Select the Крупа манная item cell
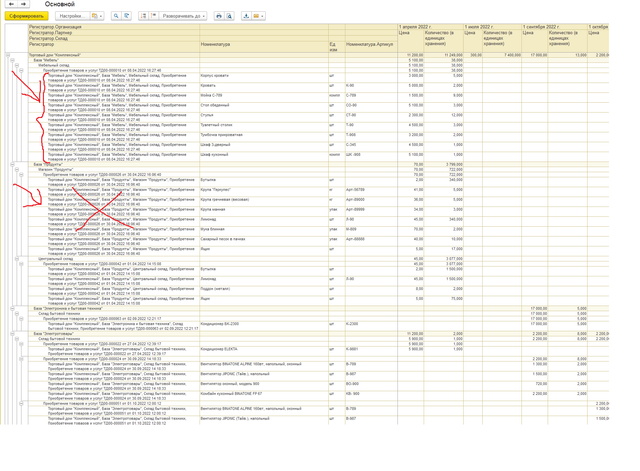Screen dimensions: 640x471 (x=264, y=212)
